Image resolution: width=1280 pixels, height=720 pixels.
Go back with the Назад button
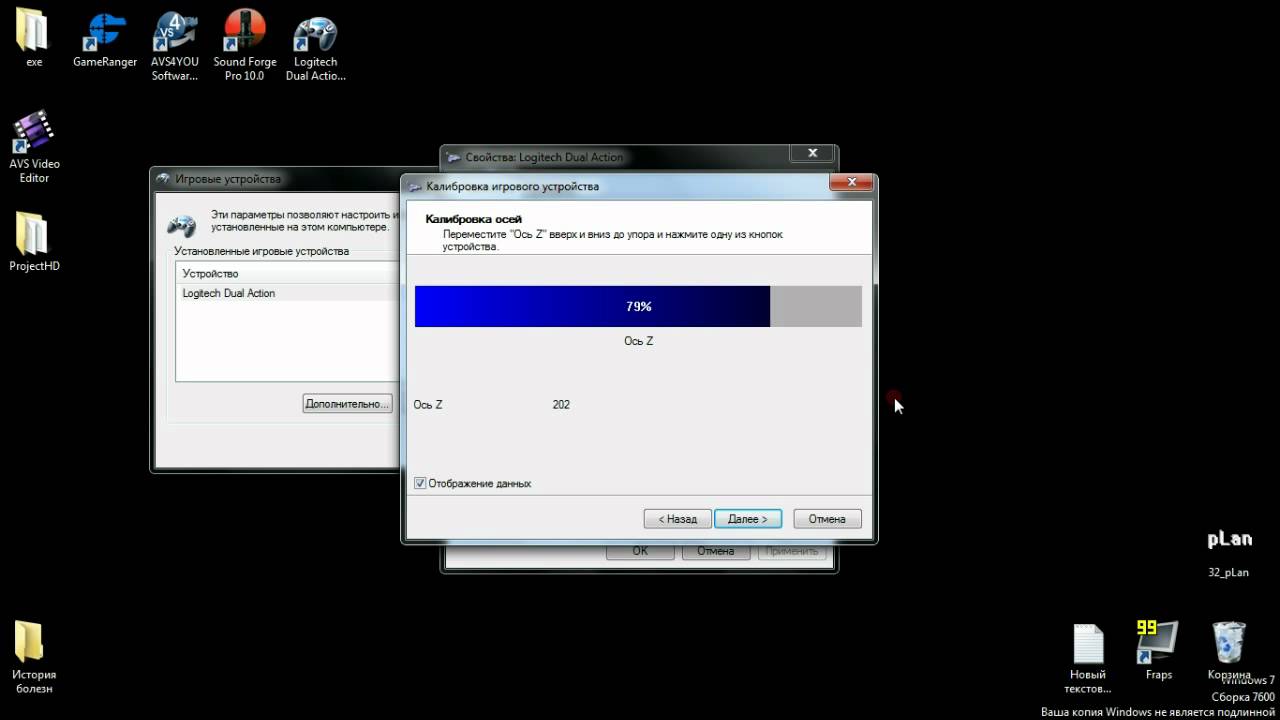click(678, 519)
